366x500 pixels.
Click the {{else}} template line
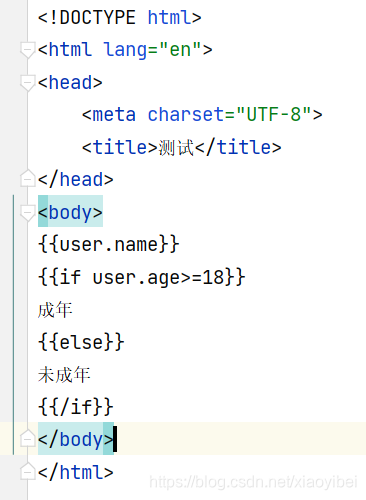pyautogui.click(x=81, y=342)
